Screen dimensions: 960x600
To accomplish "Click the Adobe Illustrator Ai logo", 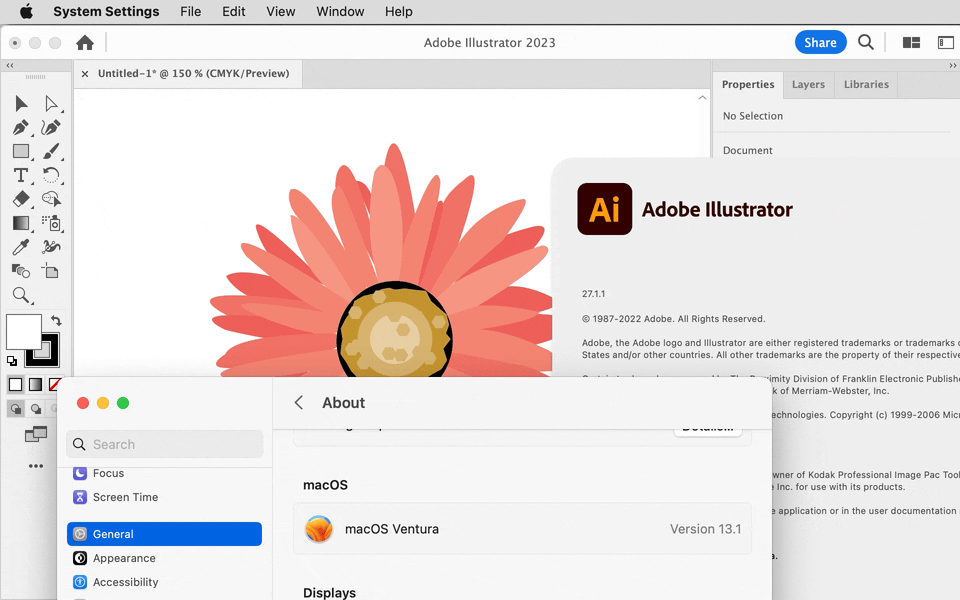I will (604, 209).
